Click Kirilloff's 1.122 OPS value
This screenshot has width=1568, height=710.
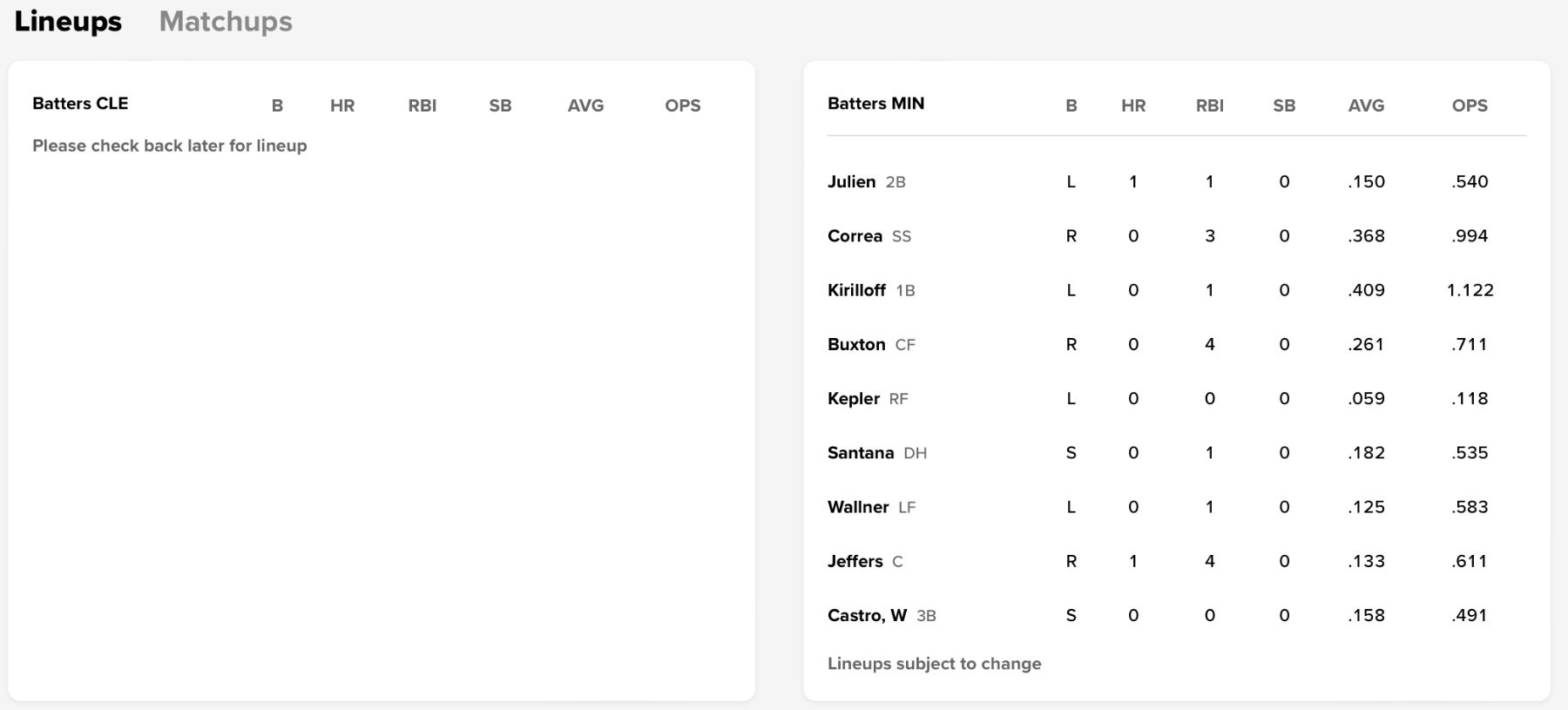(x=1470, y=290)
